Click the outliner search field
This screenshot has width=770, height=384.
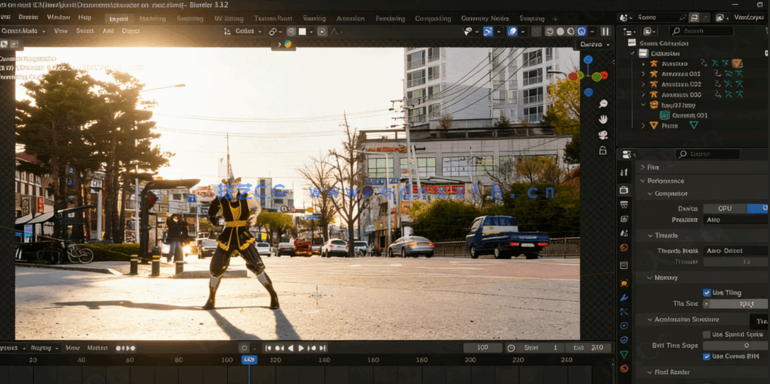[x=701, y=31]
